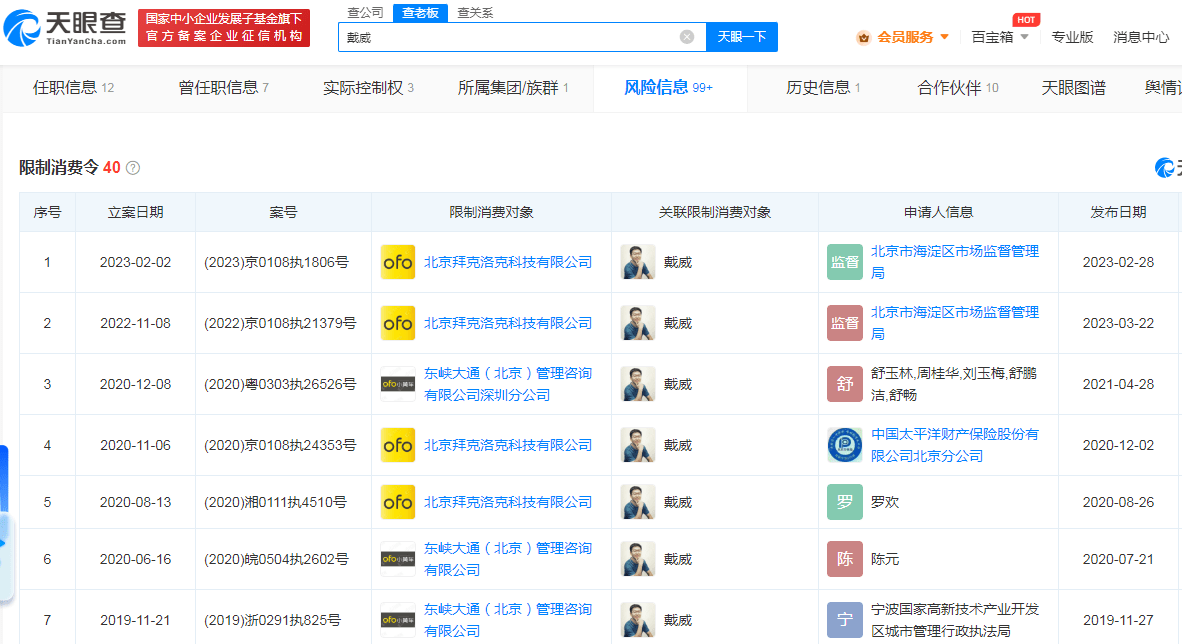
Task: Open the 曾任职信息 tab
Action: [223, 88]
